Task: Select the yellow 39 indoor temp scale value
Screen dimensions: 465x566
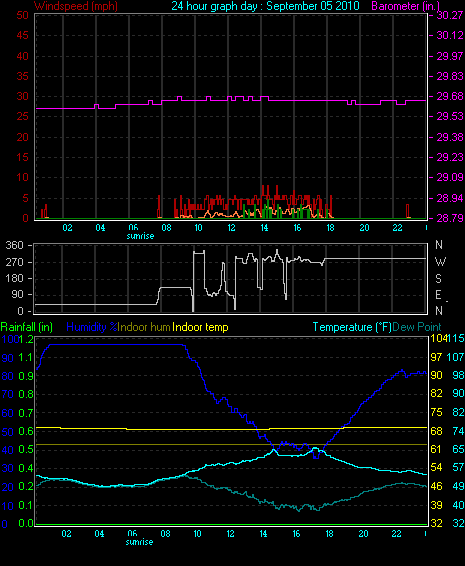Action: pos(436,505)
